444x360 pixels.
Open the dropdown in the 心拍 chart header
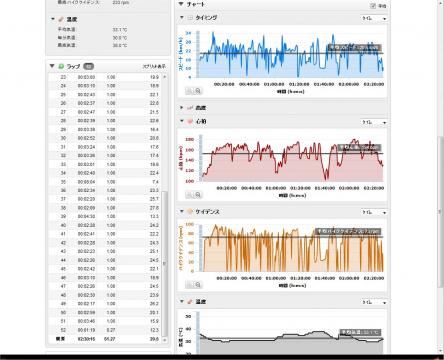coord(374,122)
